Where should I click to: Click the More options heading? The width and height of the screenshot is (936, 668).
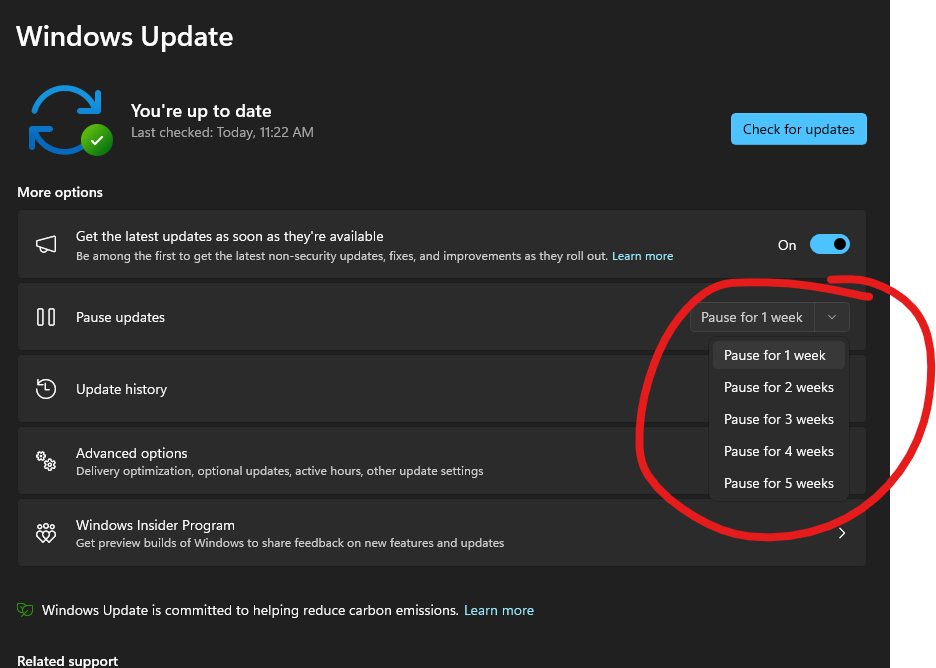[60, 192]
